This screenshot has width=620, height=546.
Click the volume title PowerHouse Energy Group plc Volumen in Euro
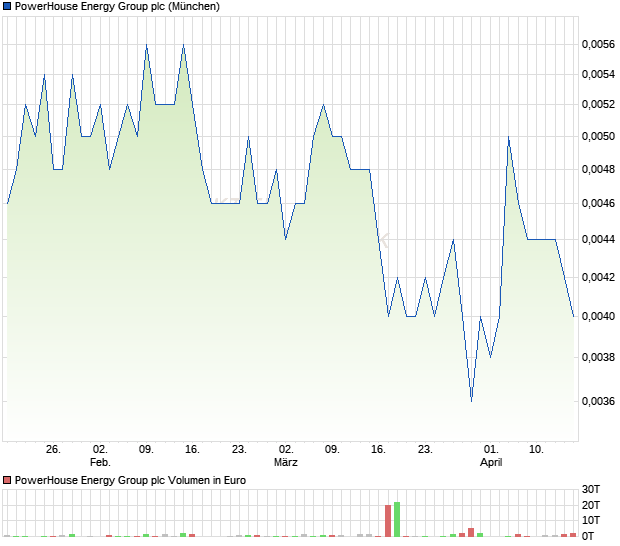[x=130, y=480]
